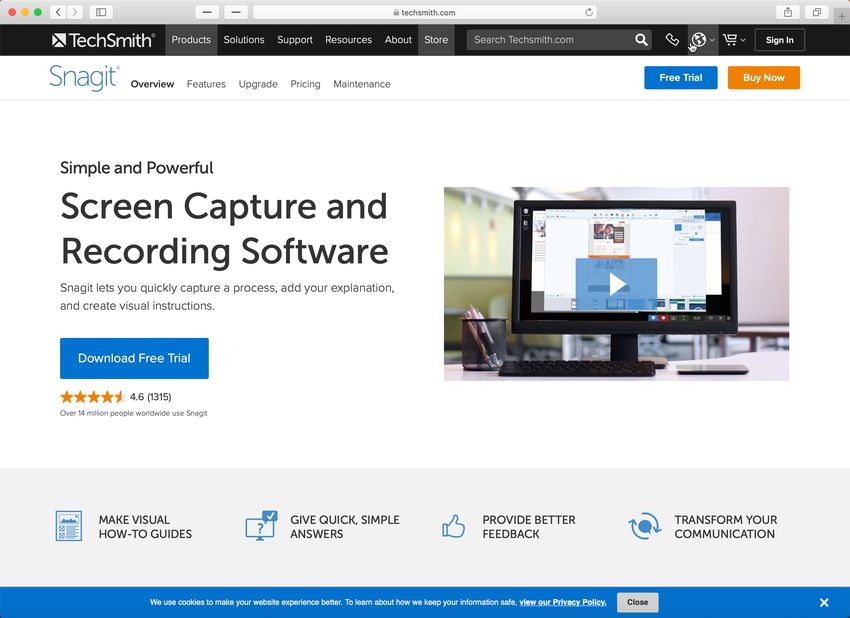This screenshot has width=850, height=618.
Task: Open the About menu
Action: [x=398, y=40]
